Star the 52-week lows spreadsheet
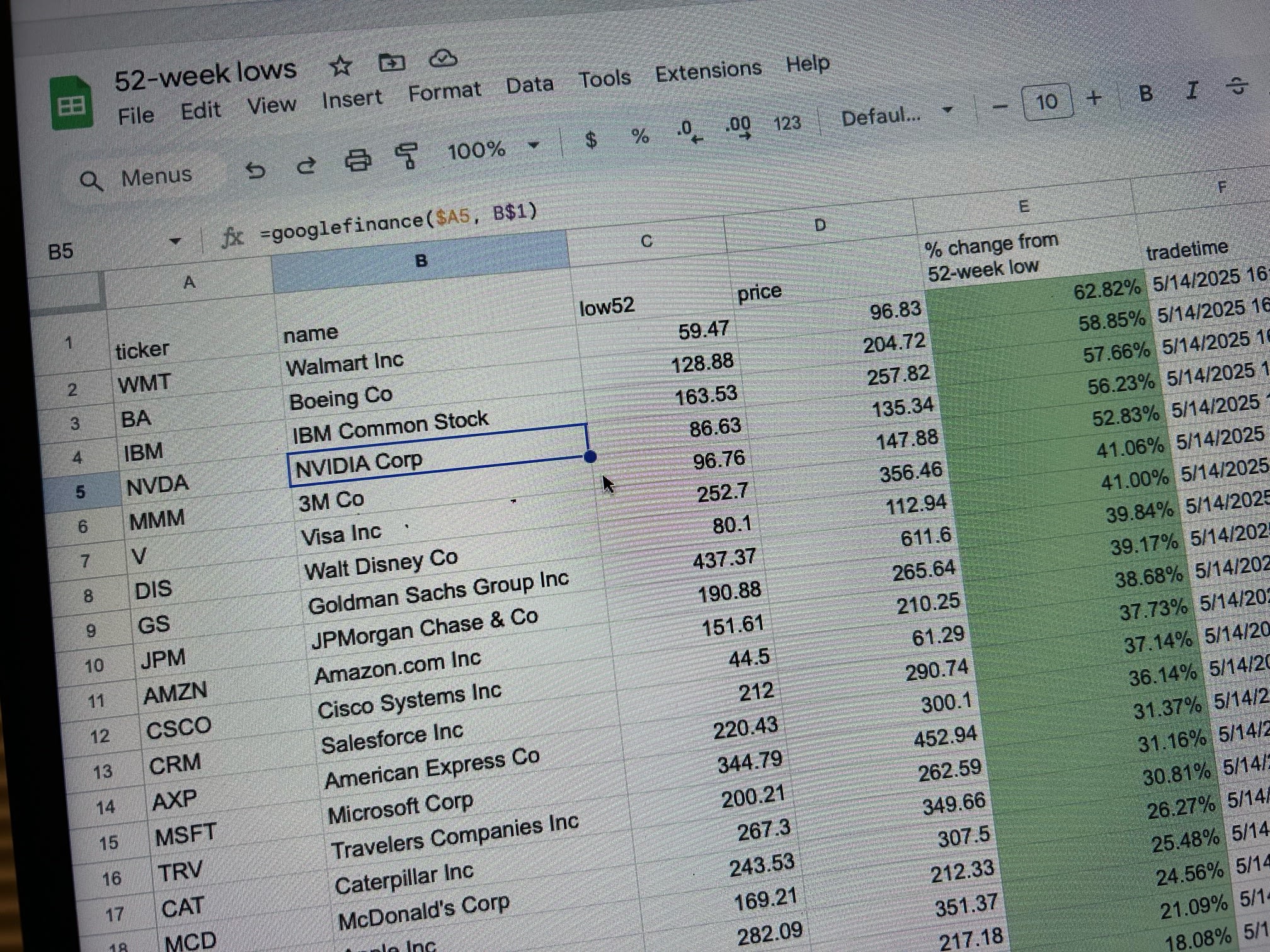This screenshot has width=1270, height=952. click(x=341, y=65)
